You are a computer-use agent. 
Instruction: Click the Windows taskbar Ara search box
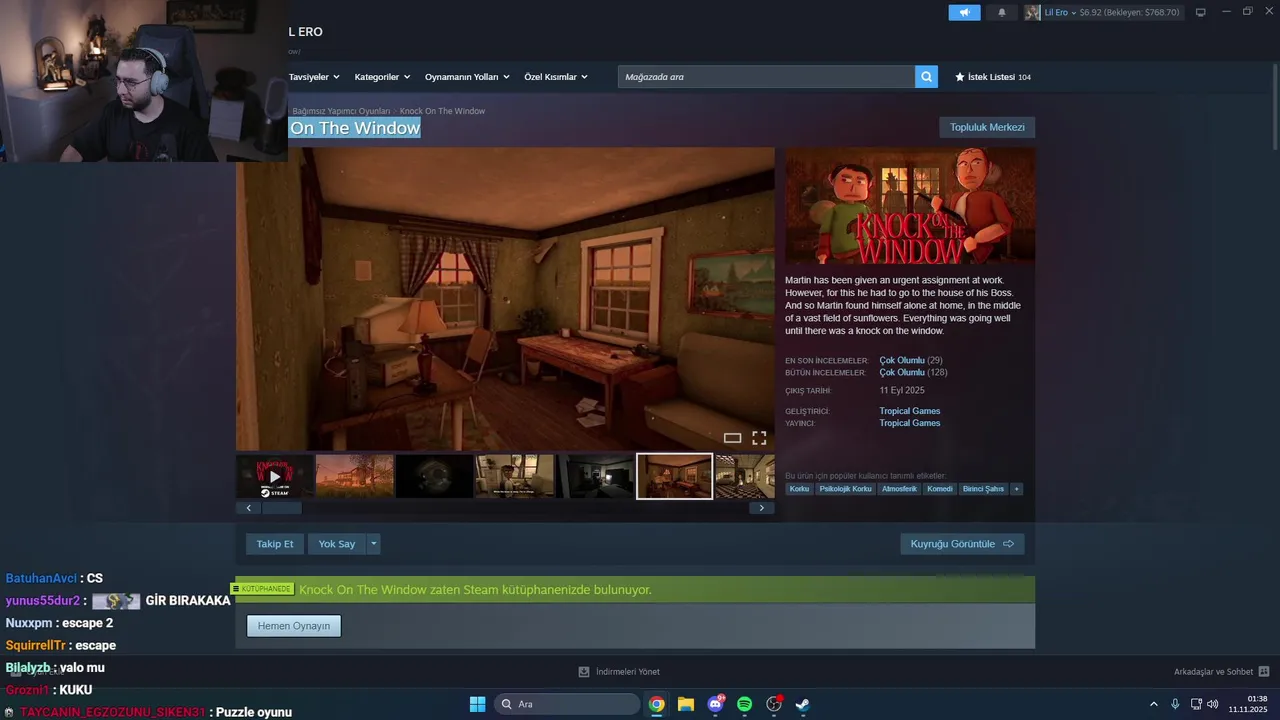click(x=566, y=704)
